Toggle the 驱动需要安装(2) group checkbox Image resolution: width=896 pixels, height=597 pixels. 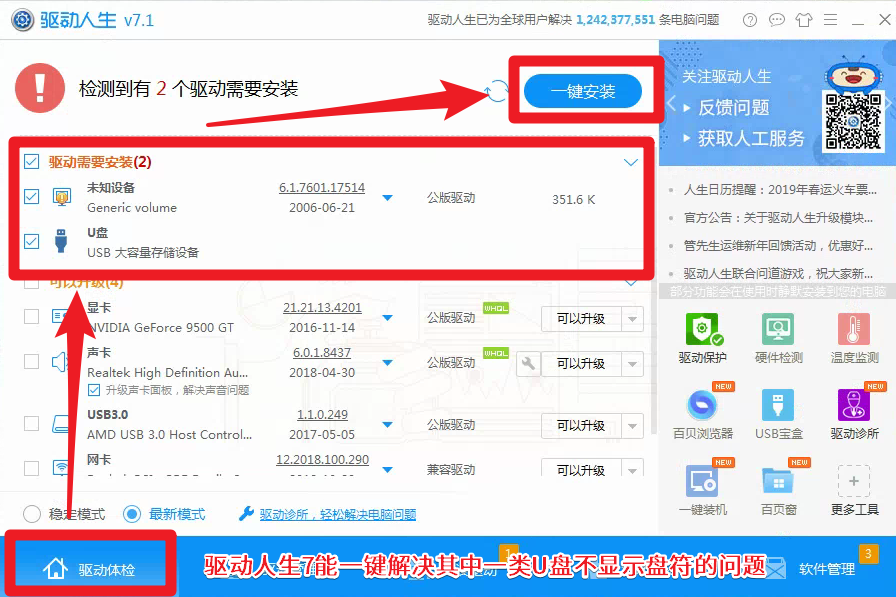click(x=31, y=162)
